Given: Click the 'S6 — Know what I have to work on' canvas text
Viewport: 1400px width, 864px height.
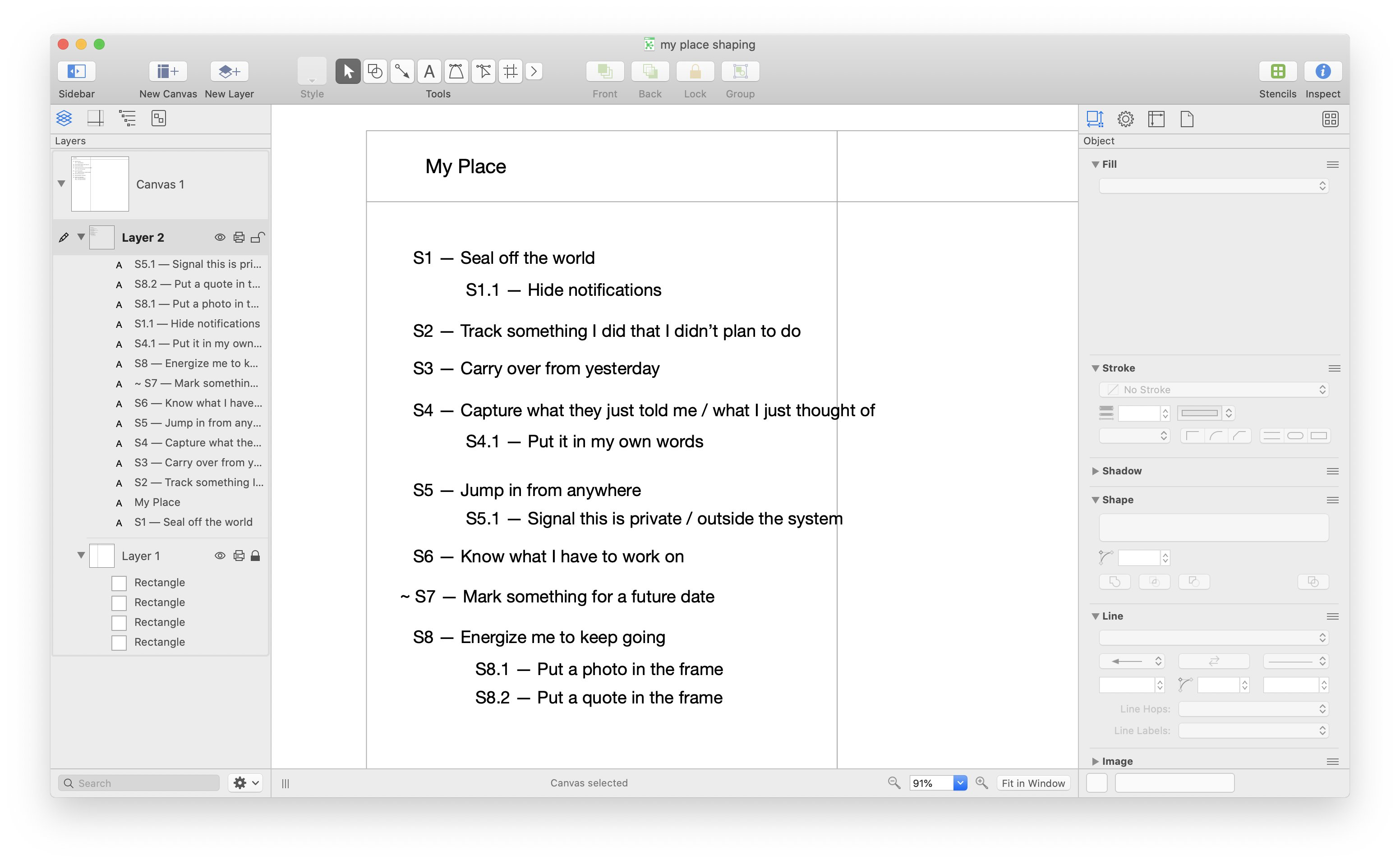Looking at the screenshot, I should pyautogui.click(x=548, y=556).
